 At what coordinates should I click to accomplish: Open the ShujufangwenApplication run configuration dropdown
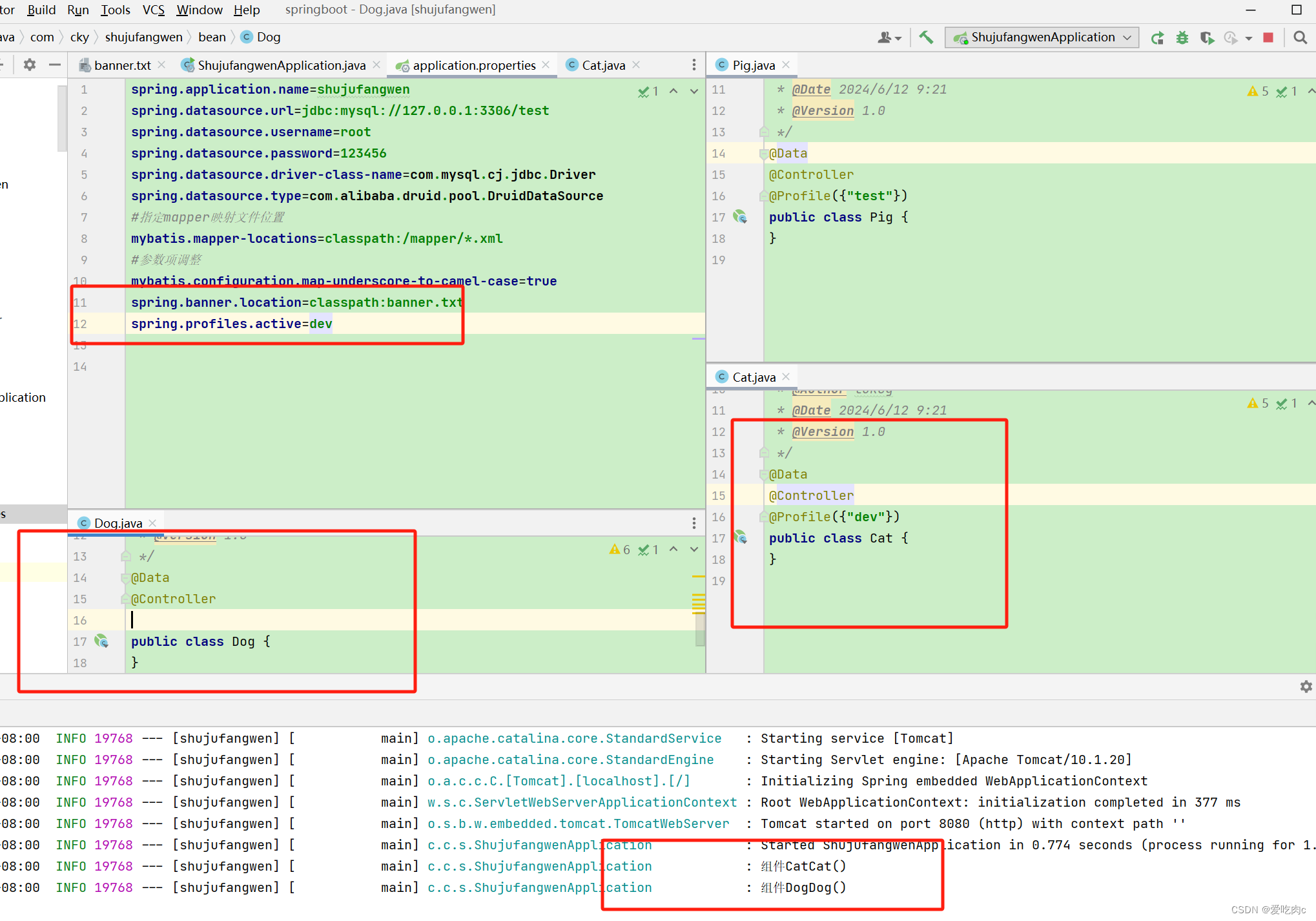(1042, 37)
